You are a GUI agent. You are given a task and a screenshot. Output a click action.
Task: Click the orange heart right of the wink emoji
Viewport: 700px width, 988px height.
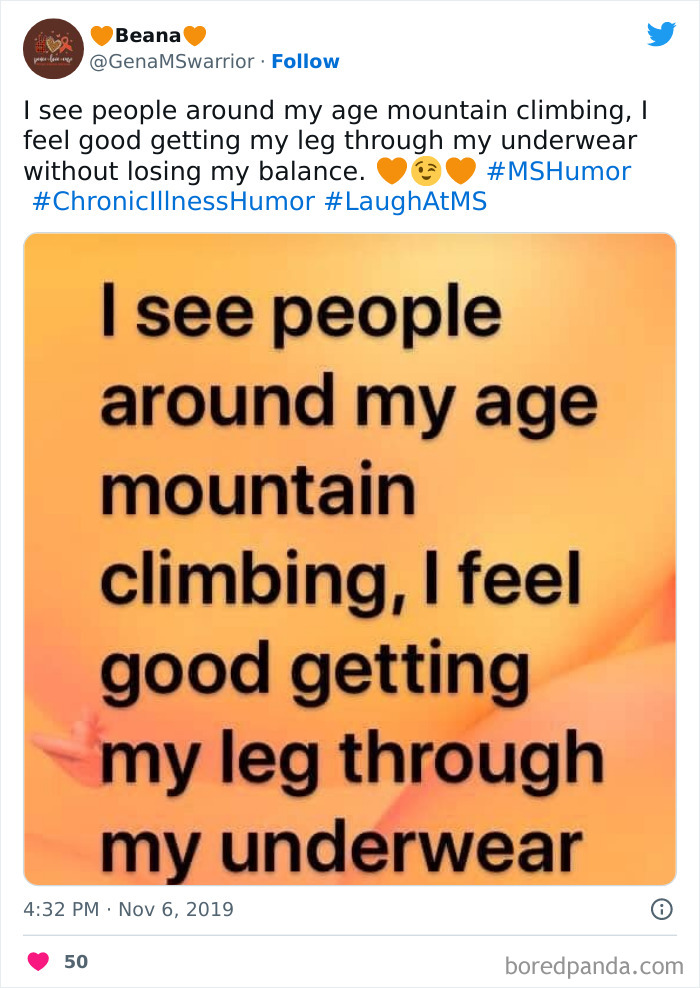click(x=459, y=172)
